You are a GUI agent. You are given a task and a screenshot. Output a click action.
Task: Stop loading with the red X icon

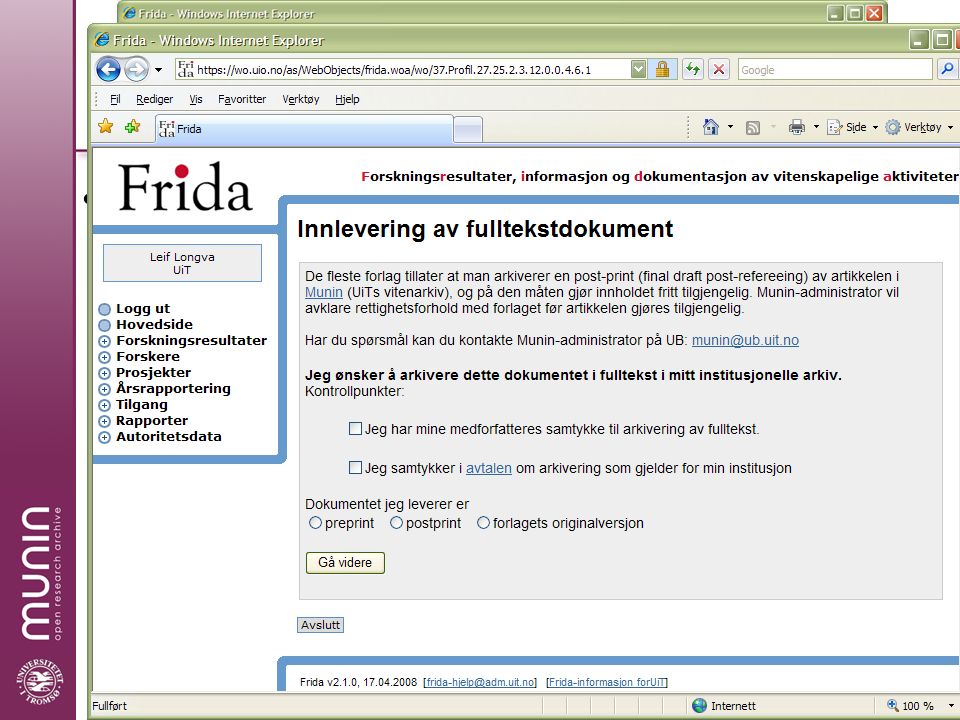pyautogui.click(x=719, y=69)
